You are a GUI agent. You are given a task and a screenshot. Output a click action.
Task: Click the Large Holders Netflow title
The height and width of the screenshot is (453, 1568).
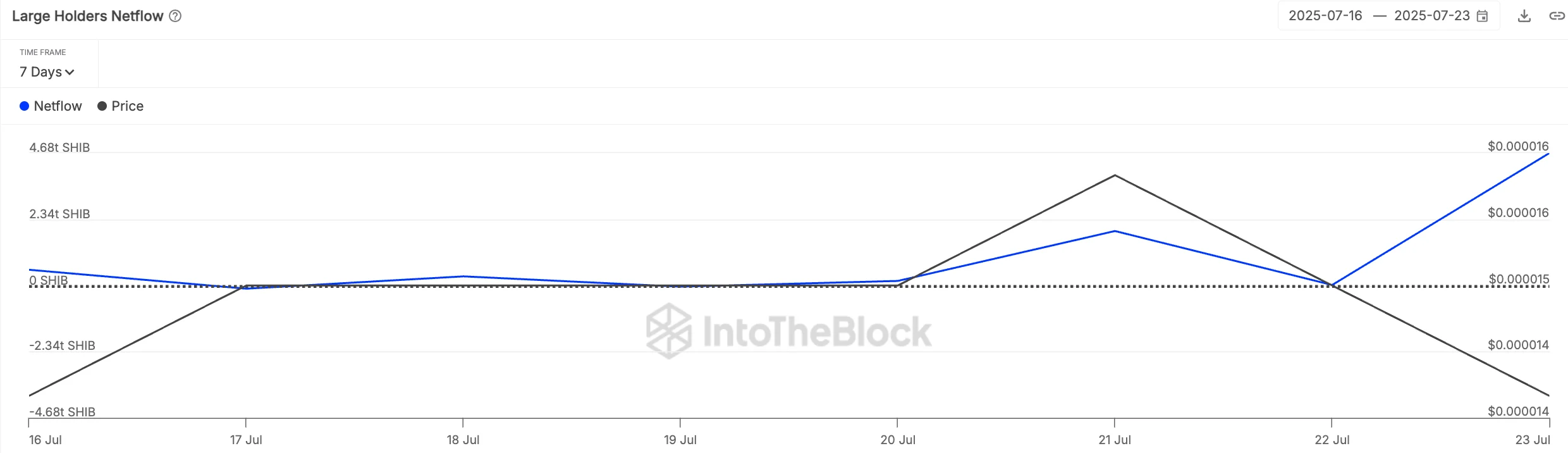point(88,16)
